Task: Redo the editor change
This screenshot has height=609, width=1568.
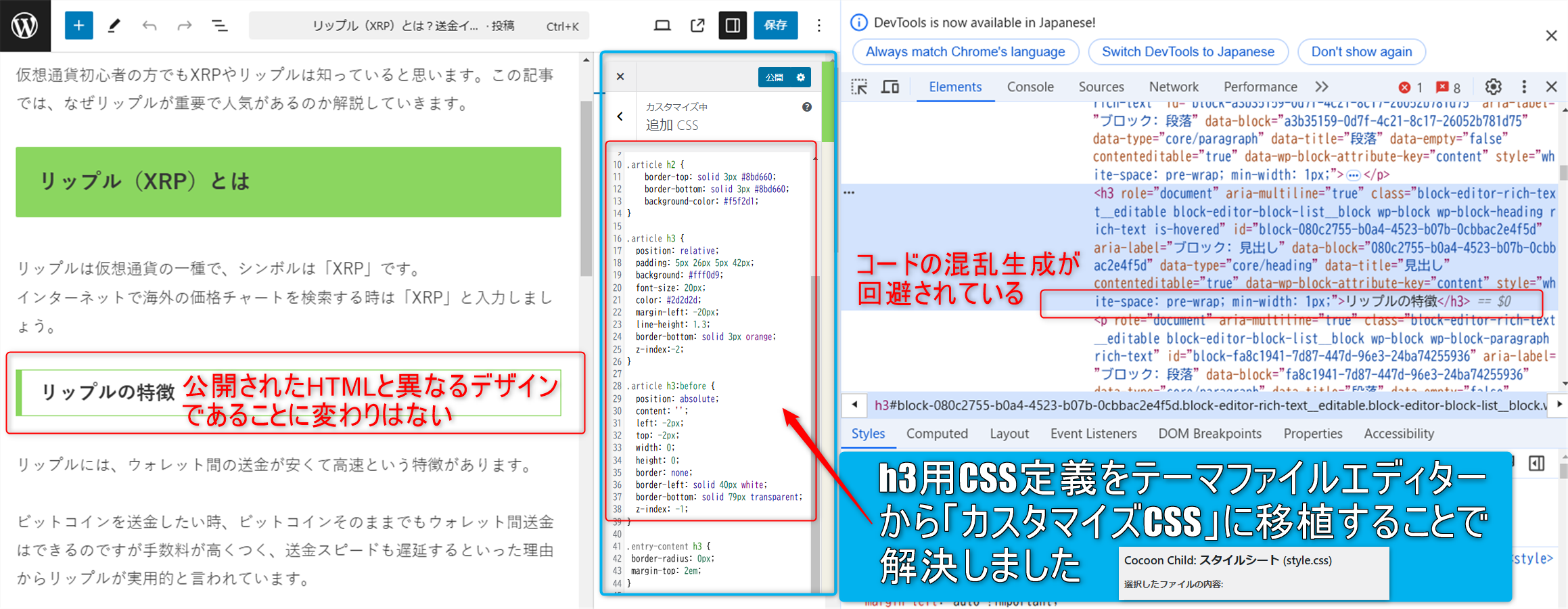Action: (x=184, y=26)
